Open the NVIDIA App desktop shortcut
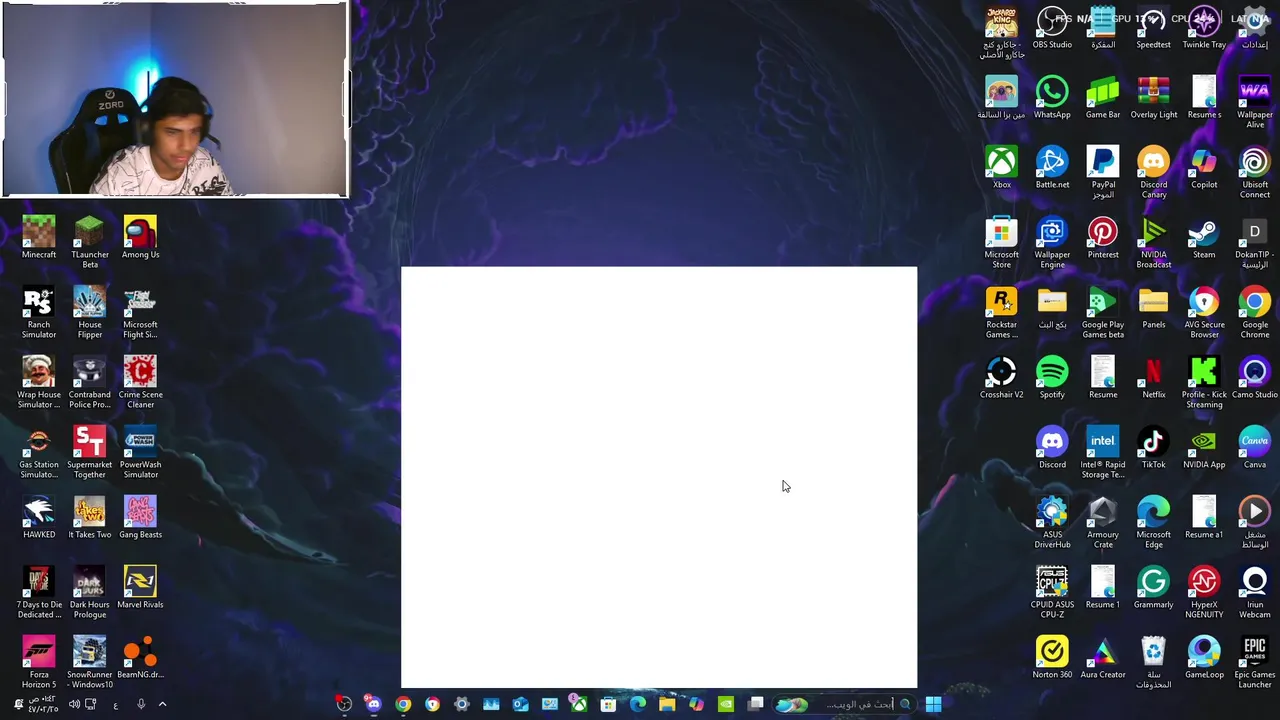Screen dimensions: 1280x720 (x=1204, y=448)
